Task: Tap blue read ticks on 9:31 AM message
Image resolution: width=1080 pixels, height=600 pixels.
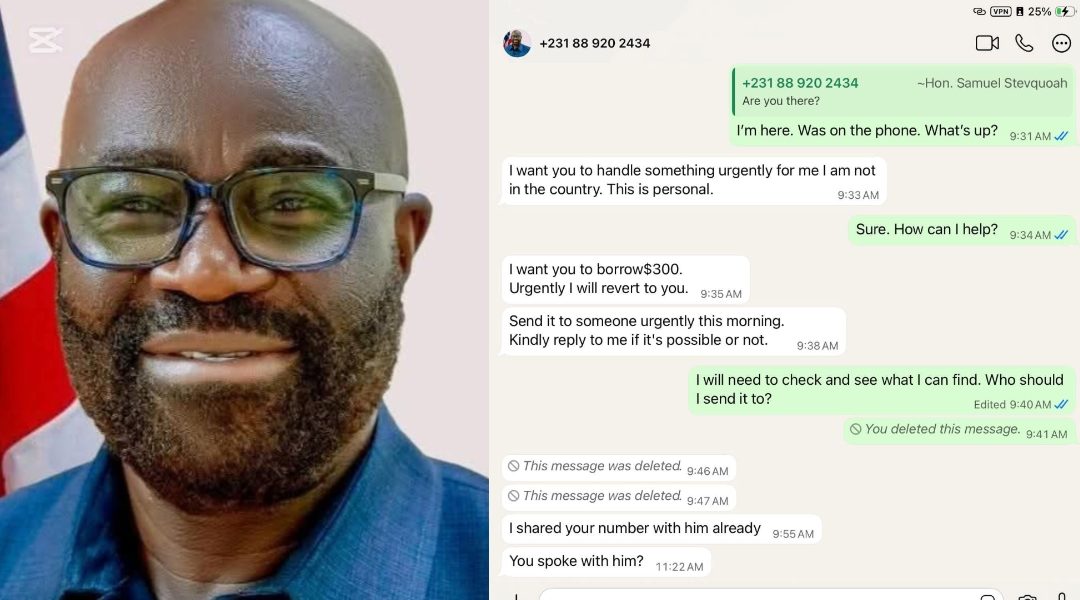Action: [x=1061, y=136]
